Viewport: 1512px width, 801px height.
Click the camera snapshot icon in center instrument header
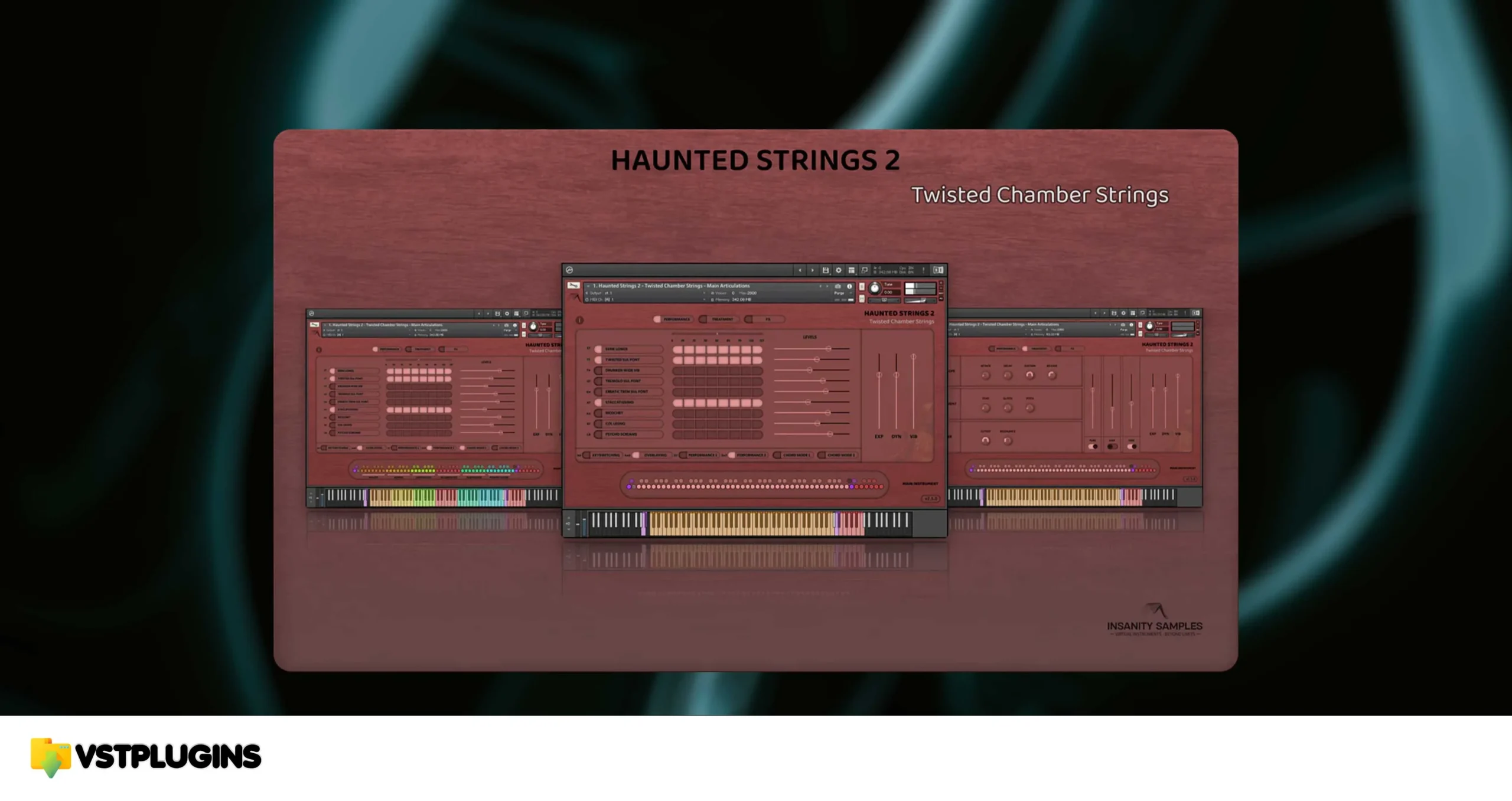[838, 286]
